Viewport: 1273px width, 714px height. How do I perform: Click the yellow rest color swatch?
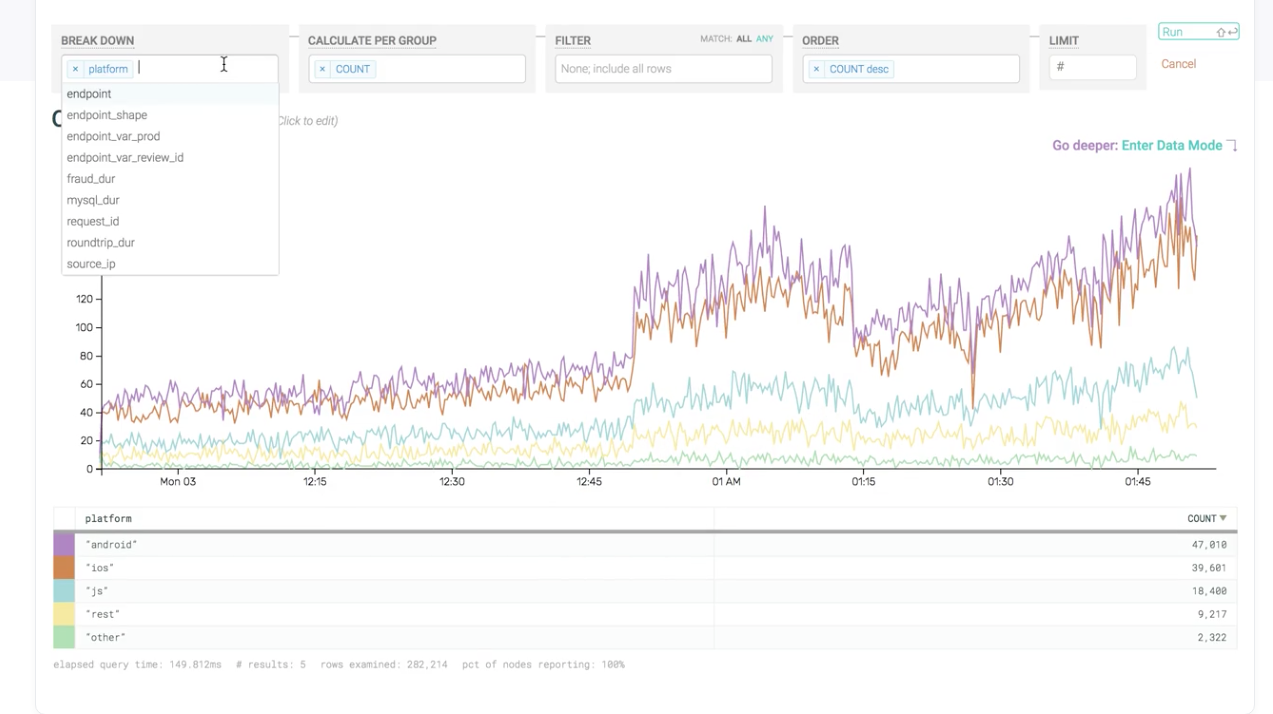tap(64, 614)
